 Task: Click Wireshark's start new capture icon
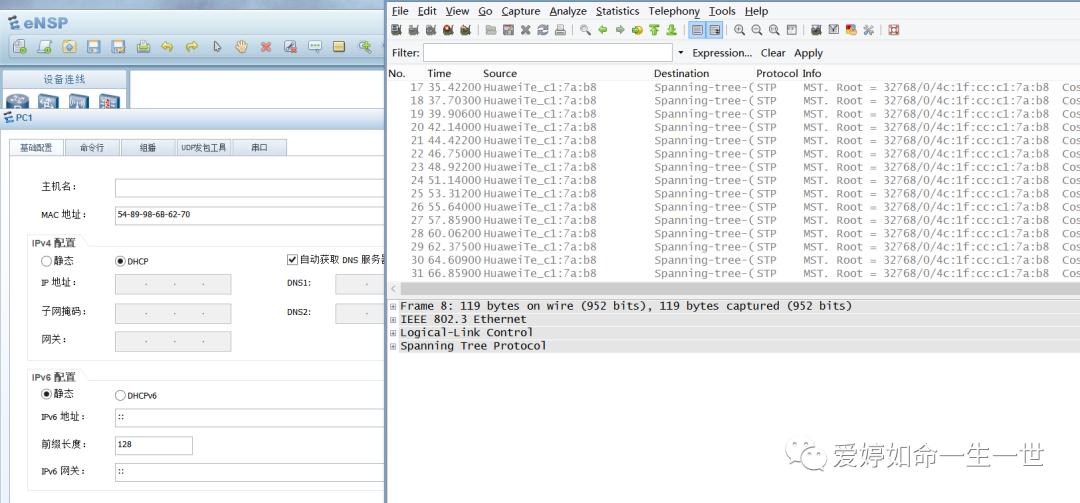(x=430, y=30)
